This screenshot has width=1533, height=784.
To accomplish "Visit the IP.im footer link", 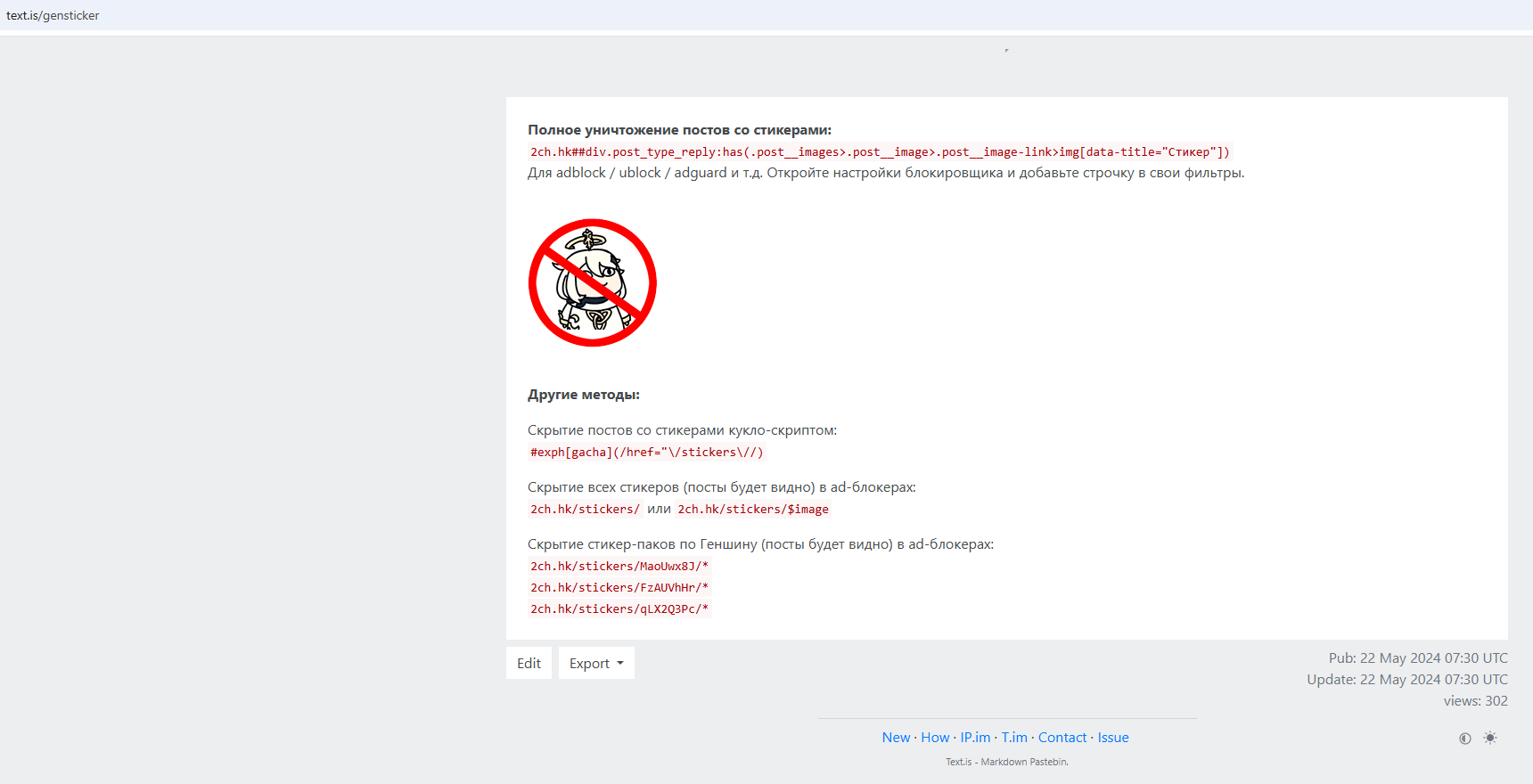I will tap(975, 738).
